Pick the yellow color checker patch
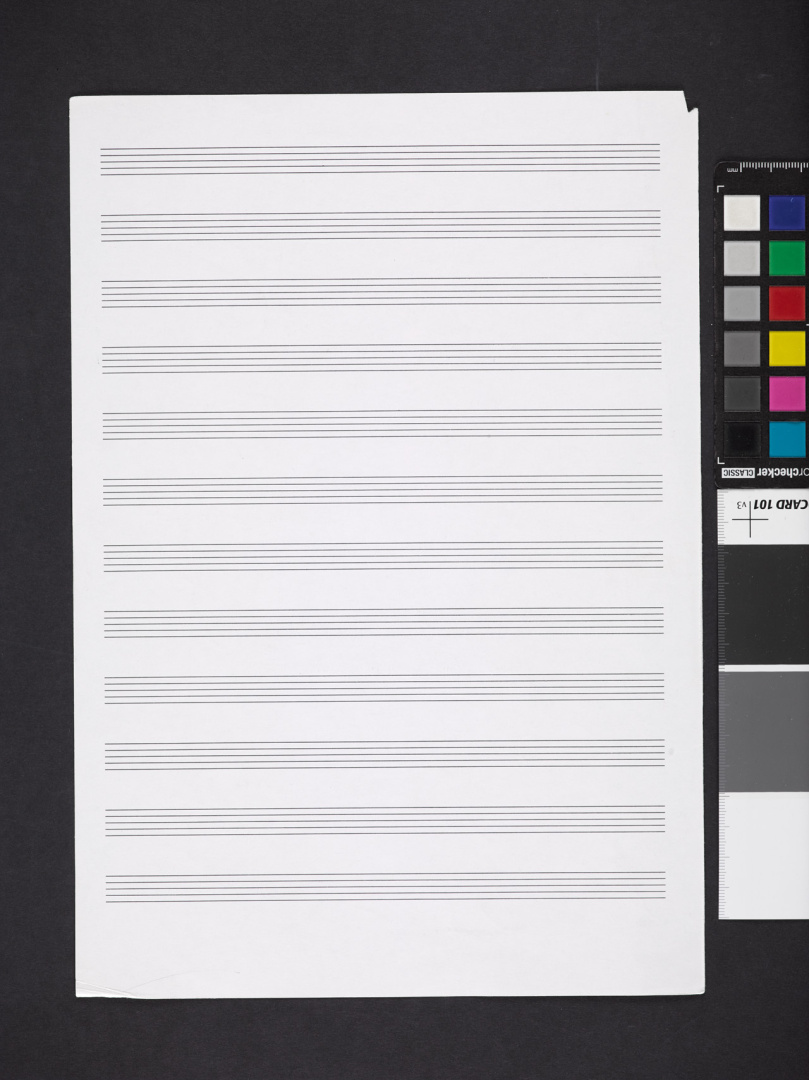The image size is (809, 1080). pyautogui.click(x=787, y=349)
